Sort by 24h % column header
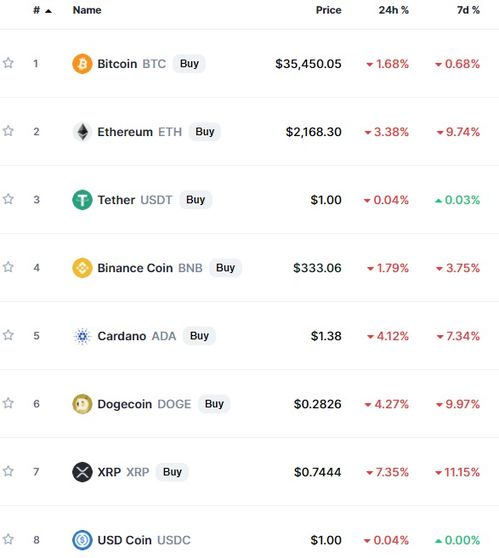The image size is (499, 558). click(x=393, y=10)
